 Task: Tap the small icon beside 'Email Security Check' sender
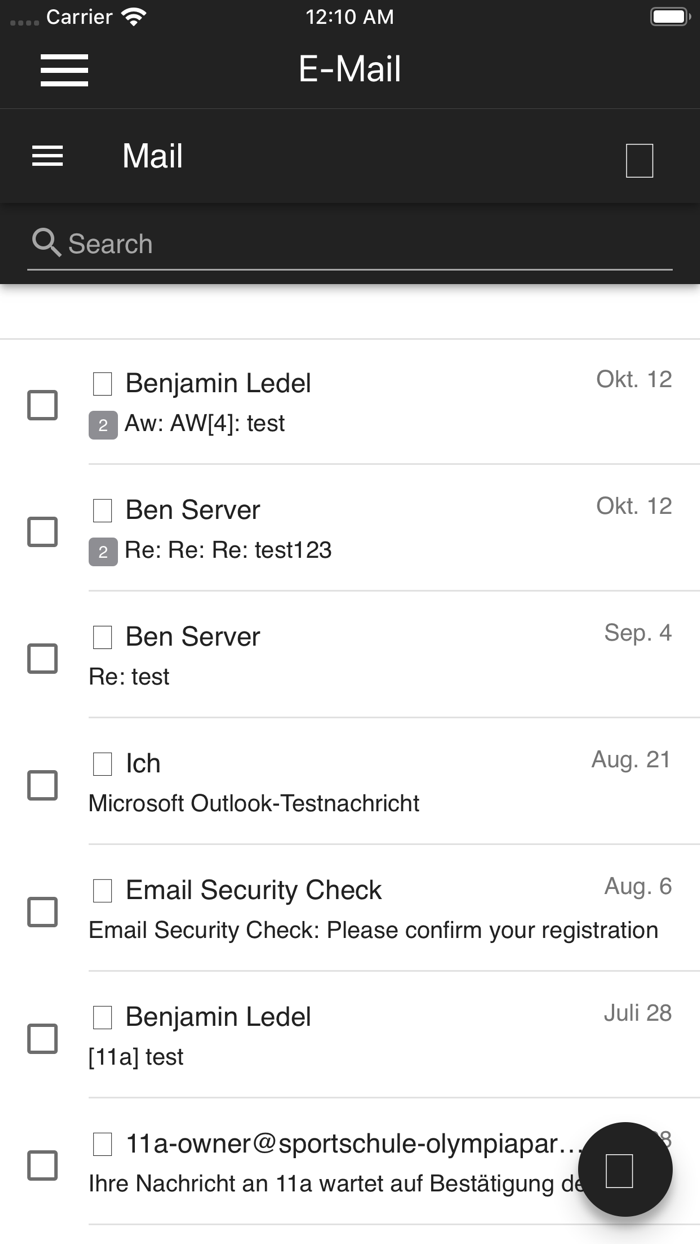click(102, 890)
